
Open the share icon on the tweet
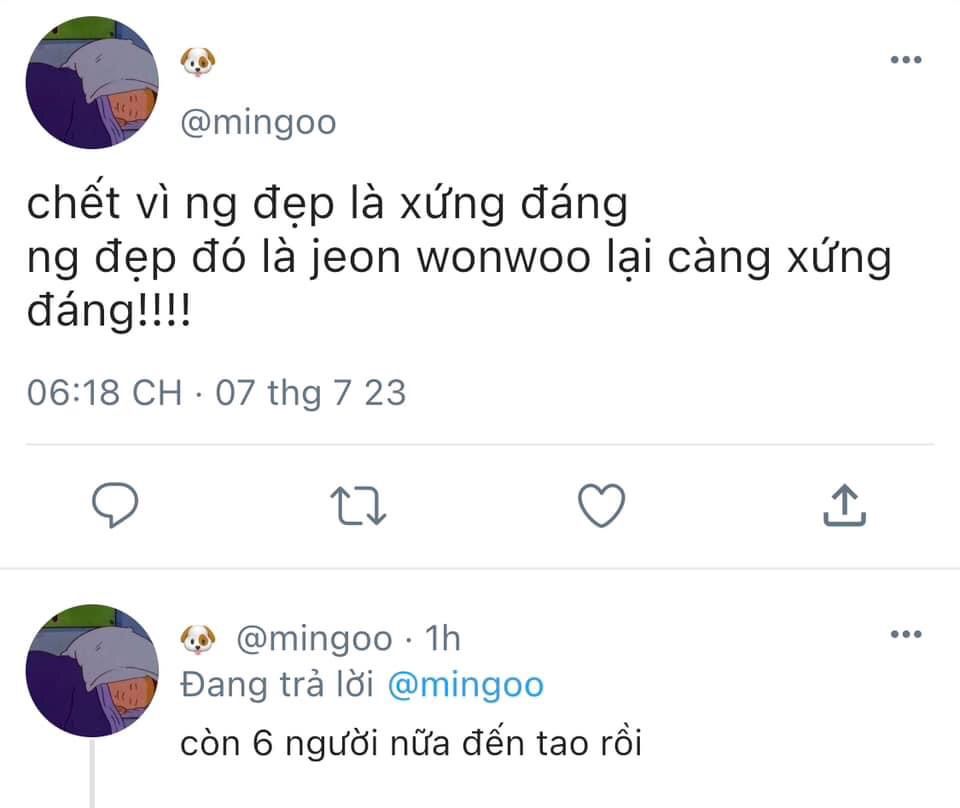(844, 505)
